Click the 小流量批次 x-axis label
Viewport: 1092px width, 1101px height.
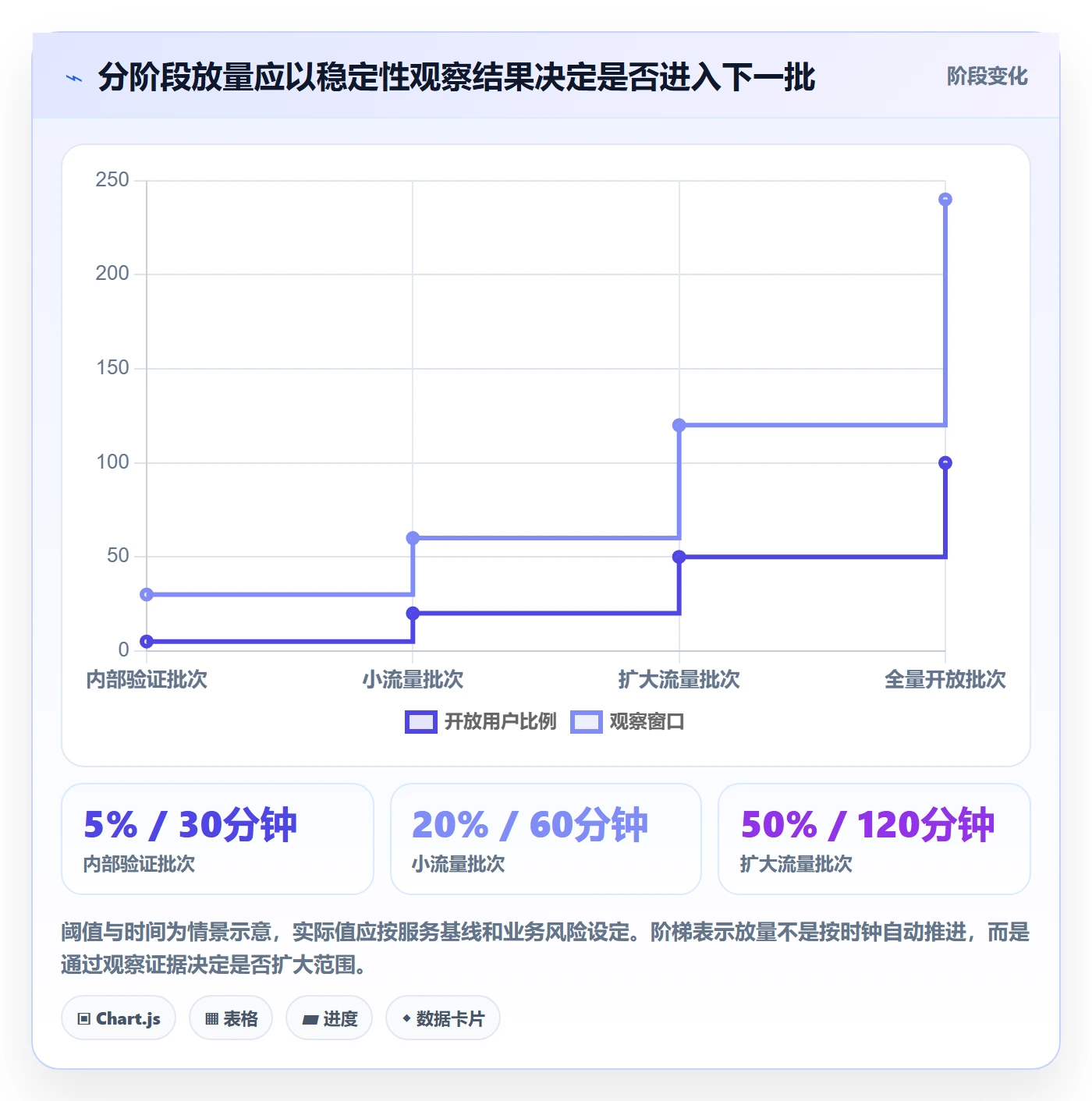pos(413,679)
